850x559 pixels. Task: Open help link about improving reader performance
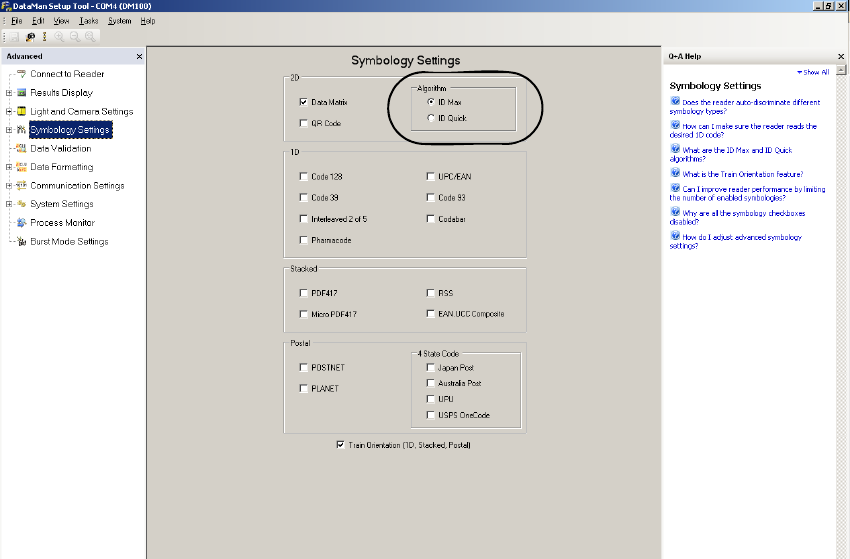748,193
